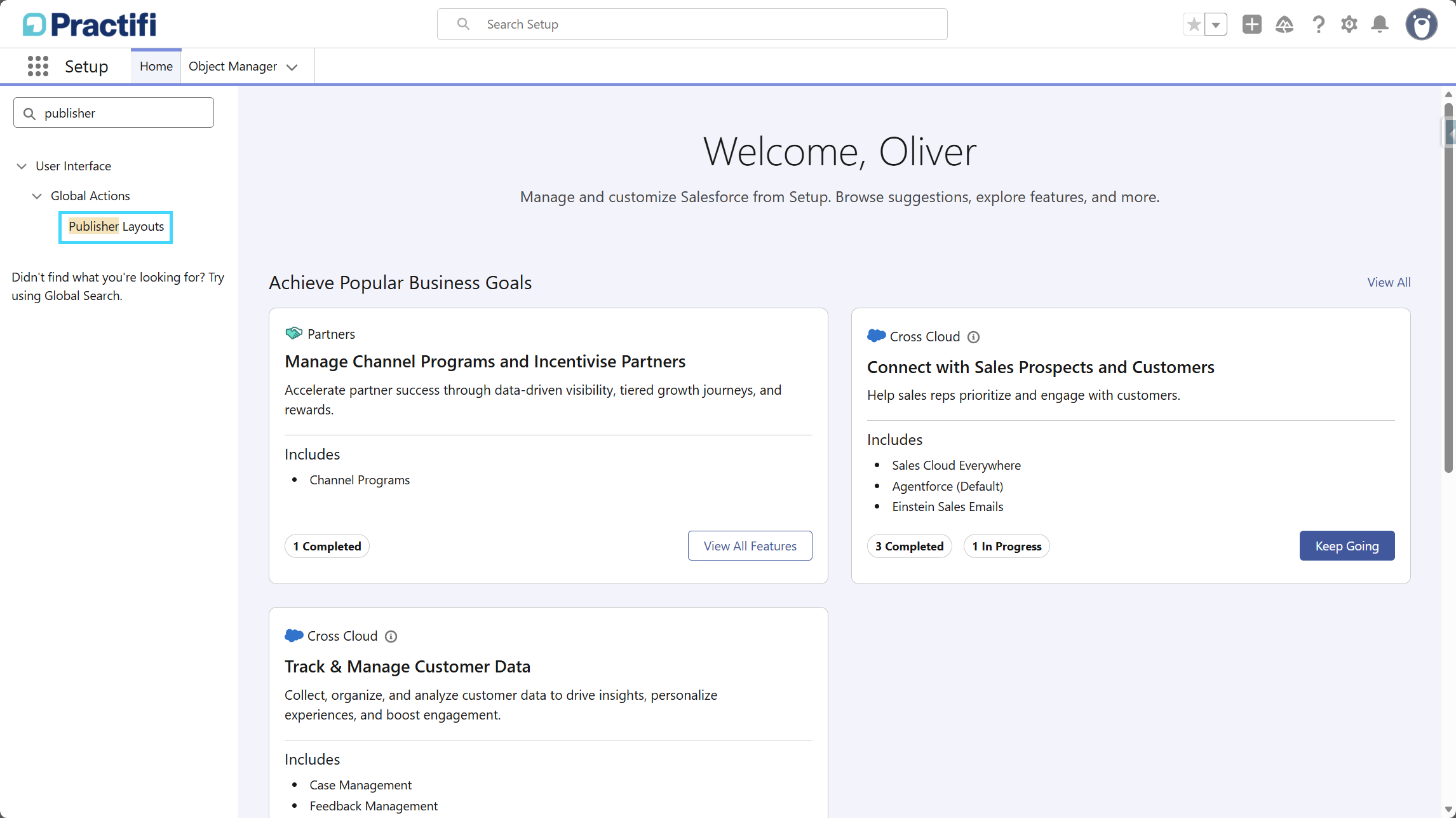Viewport: 1456px width, 818px height.
Task: Click the 3 Completed badge
Action: (x=909, y=546)
